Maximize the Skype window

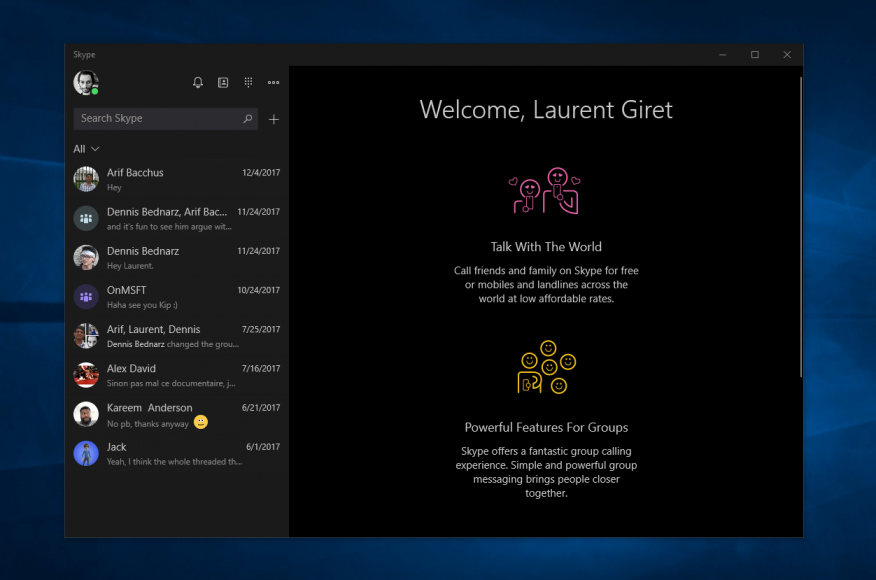pyautogui.click(x=755, y=55)
